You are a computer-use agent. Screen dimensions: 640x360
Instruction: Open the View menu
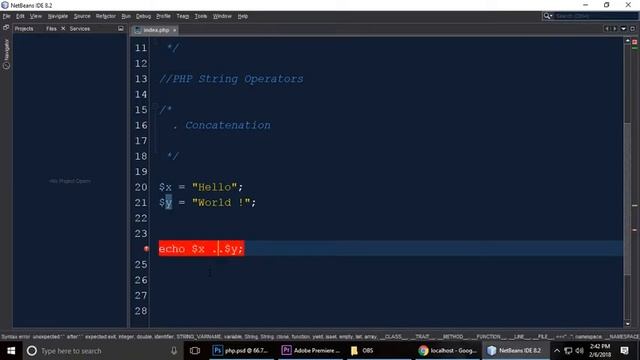(36, 16)
